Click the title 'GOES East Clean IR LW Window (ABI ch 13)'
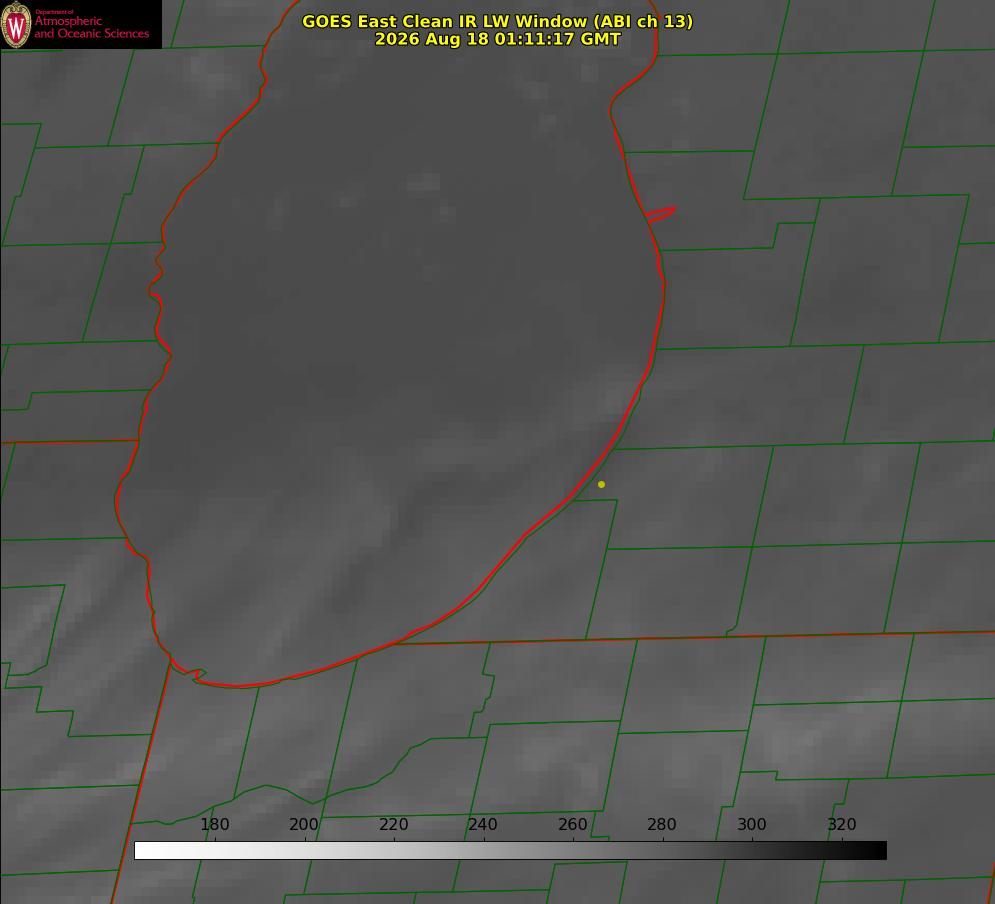The image size is (995, 904). click(498, 21)
